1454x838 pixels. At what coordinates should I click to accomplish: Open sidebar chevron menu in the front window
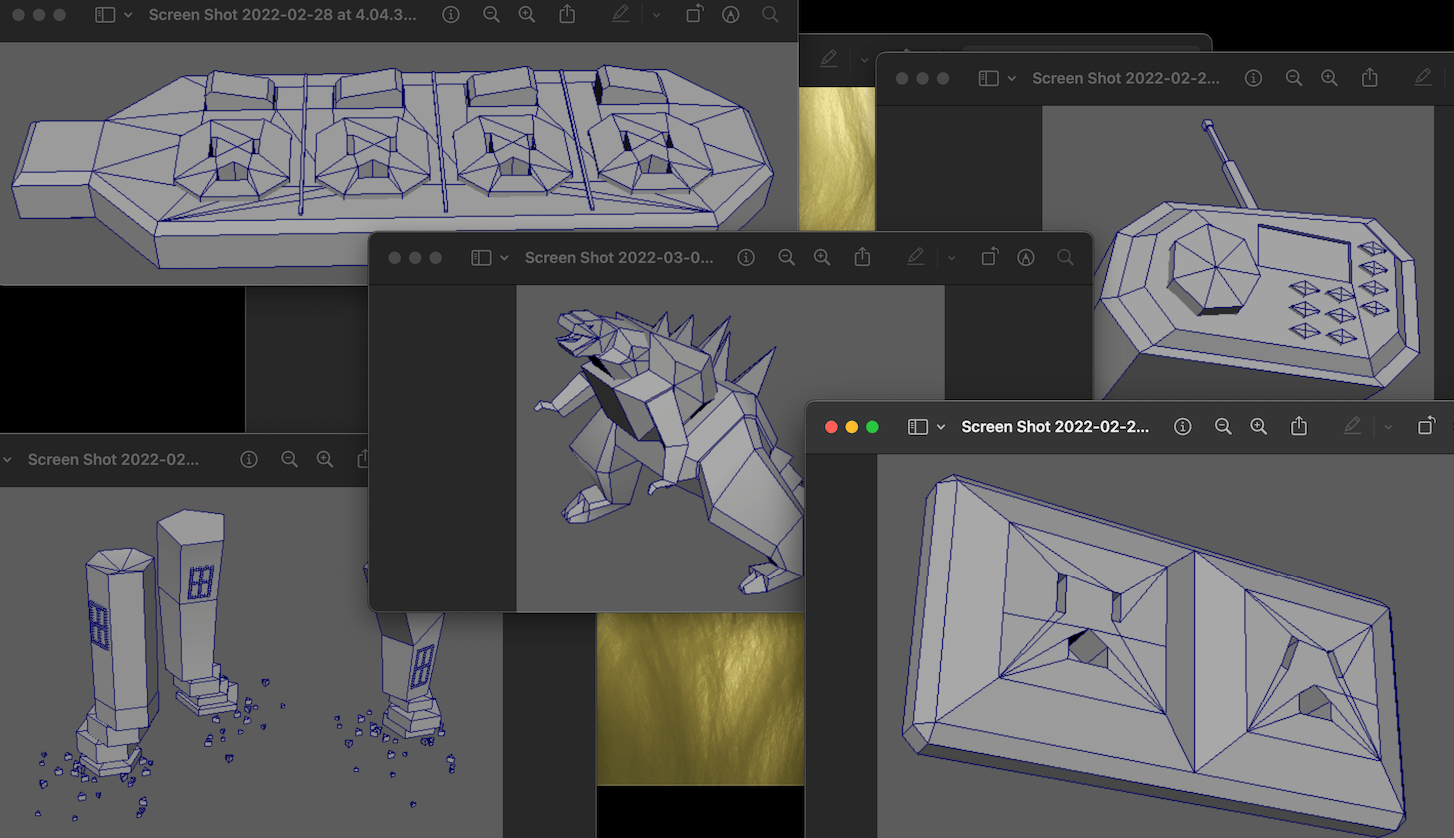point(941,427)
